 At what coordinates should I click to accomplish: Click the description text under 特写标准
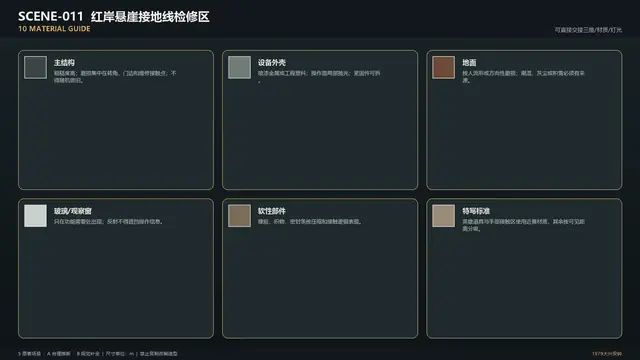523,225
